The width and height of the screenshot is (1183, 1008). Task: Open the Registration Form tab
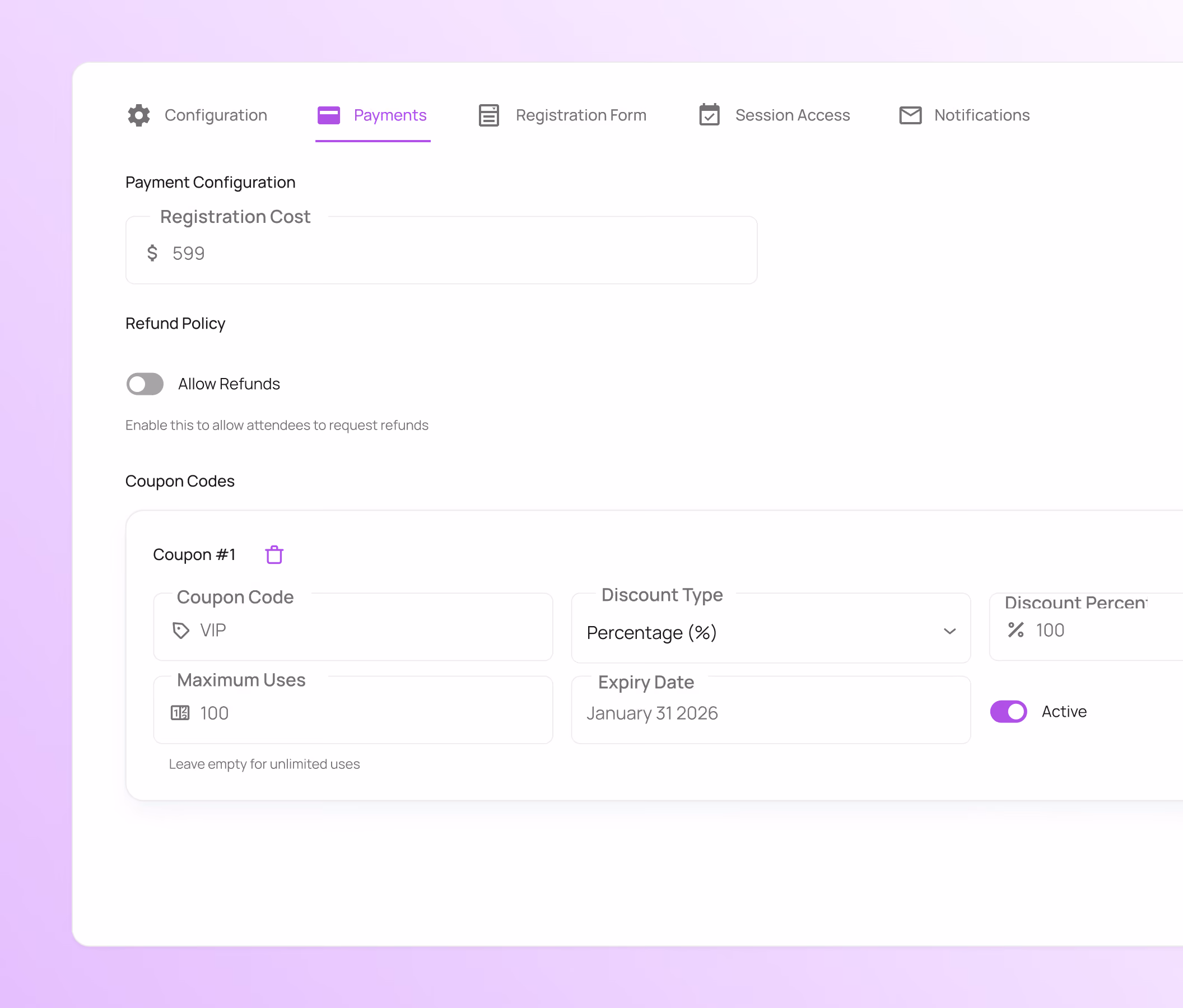point(562,115)
